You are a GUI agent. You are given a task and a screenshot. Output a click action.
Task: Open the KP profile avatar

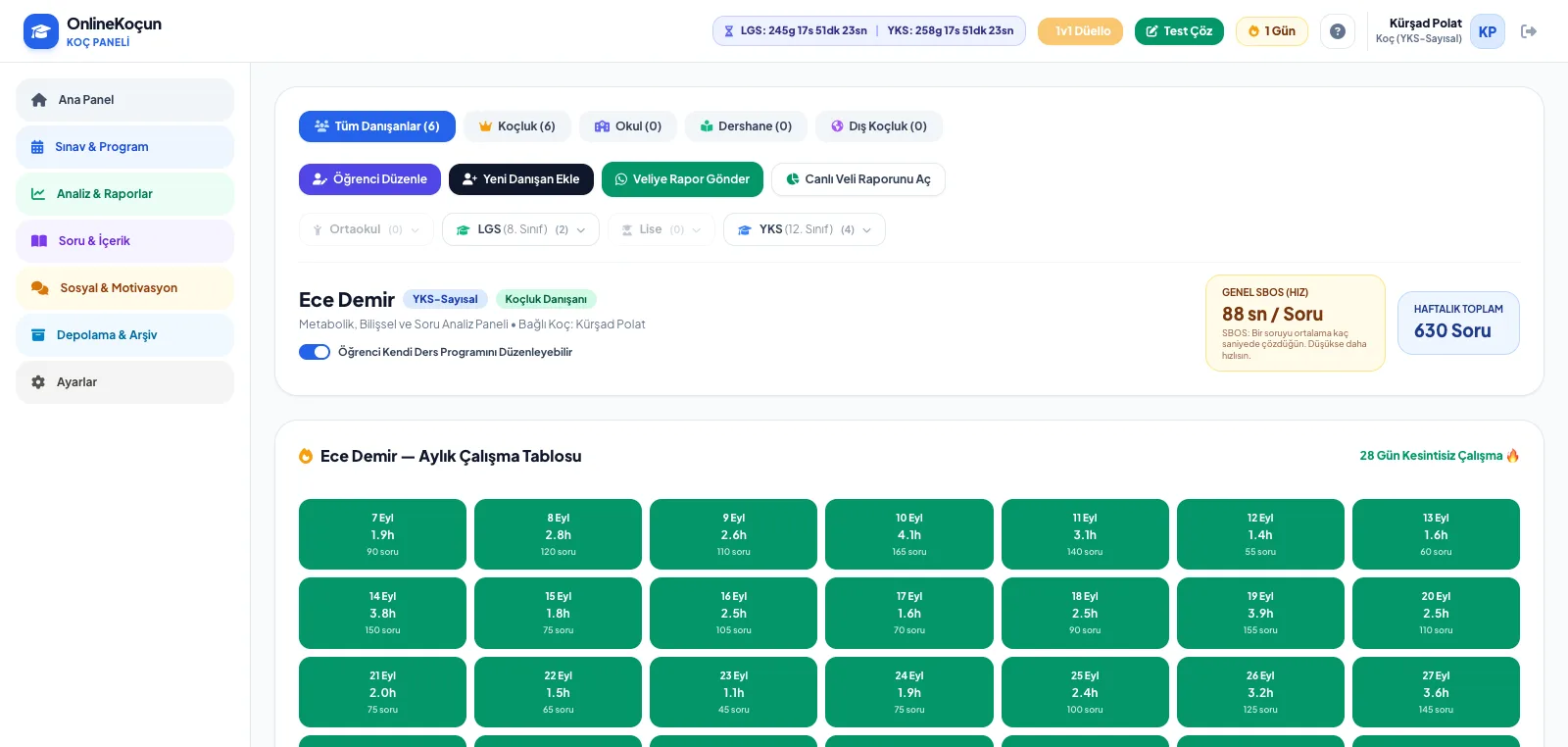pyautogui.click(x=1487, y=31)
